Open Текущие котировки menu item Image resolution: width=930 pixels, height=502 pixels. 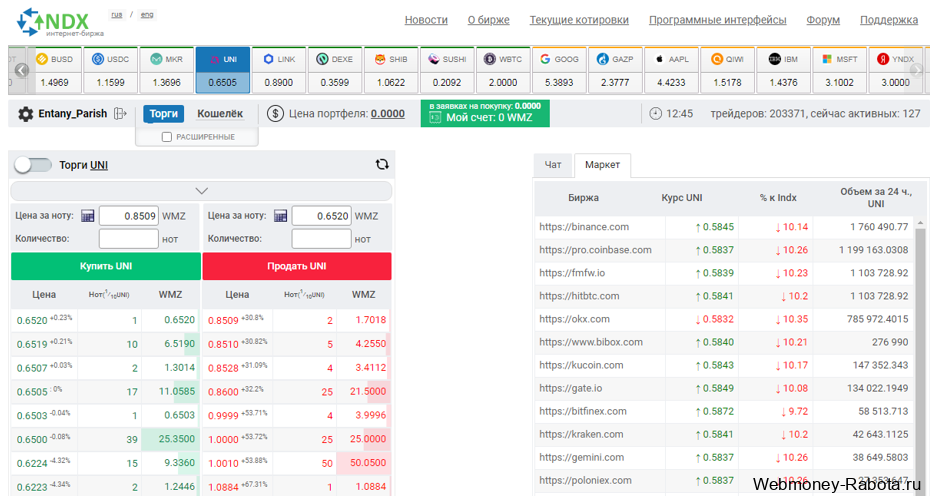(579, 20)
